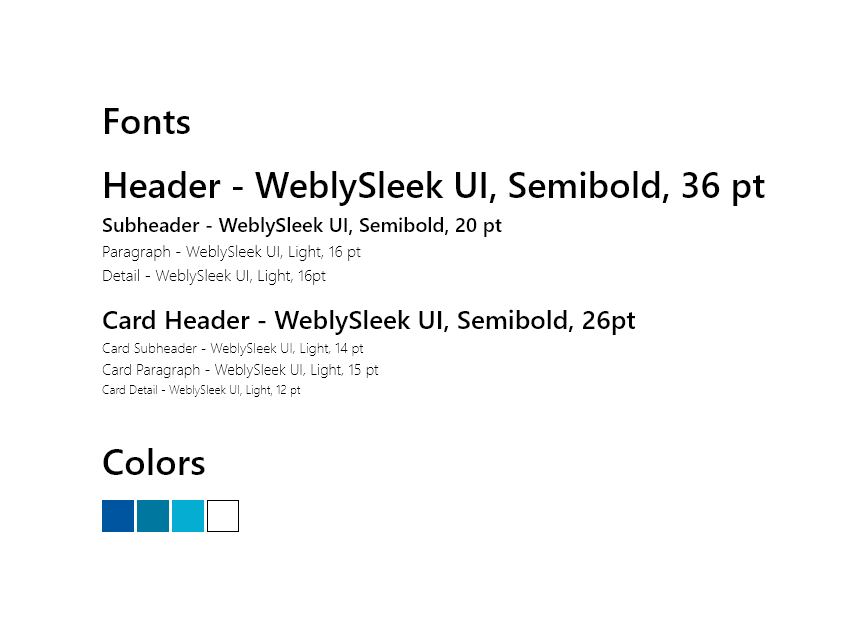Click the Detail Light 16pt line

tap(214, 276)
